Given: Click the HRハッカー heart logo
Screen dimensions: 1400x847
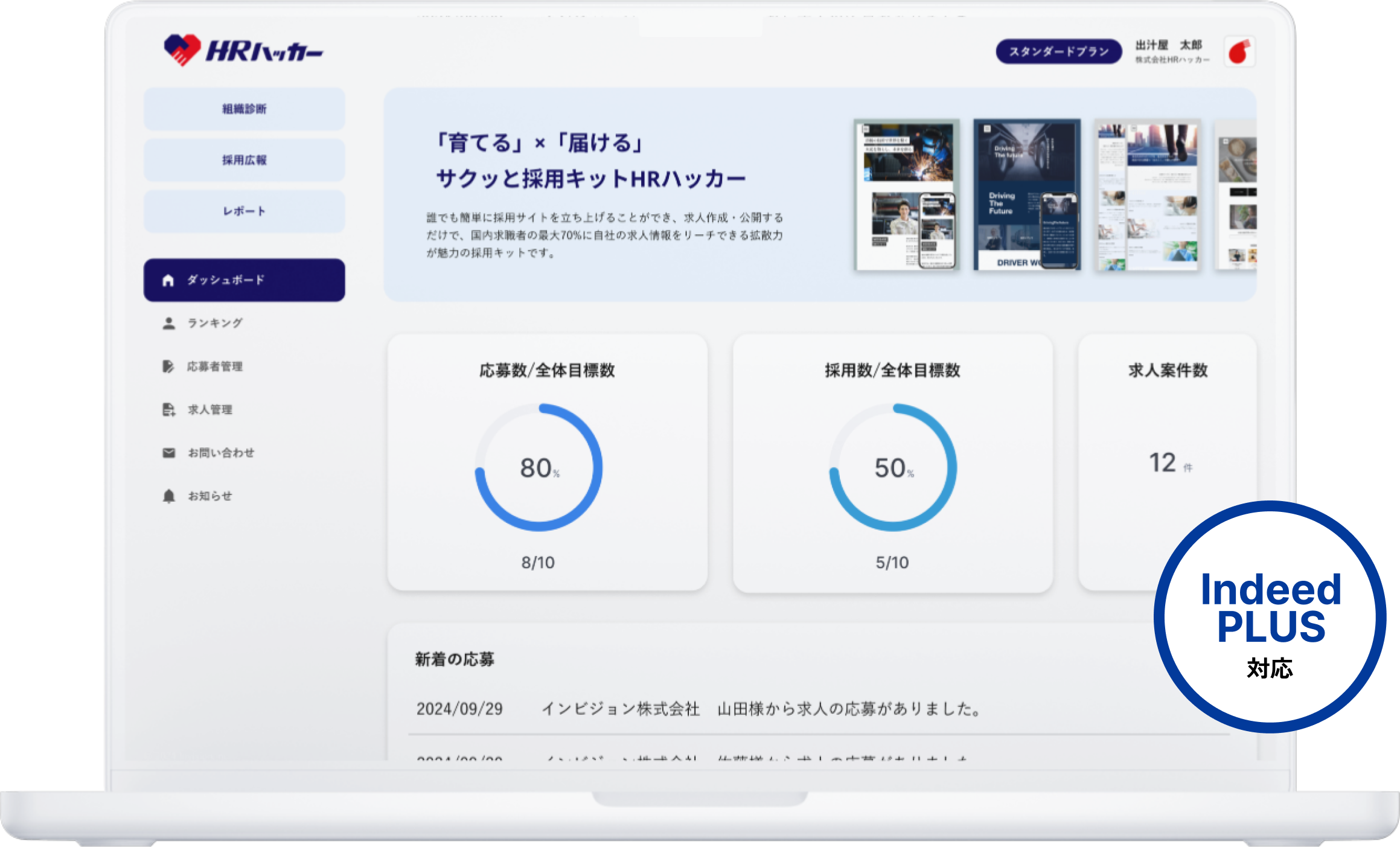Looking at the screenshot, I should coord(182,50).
